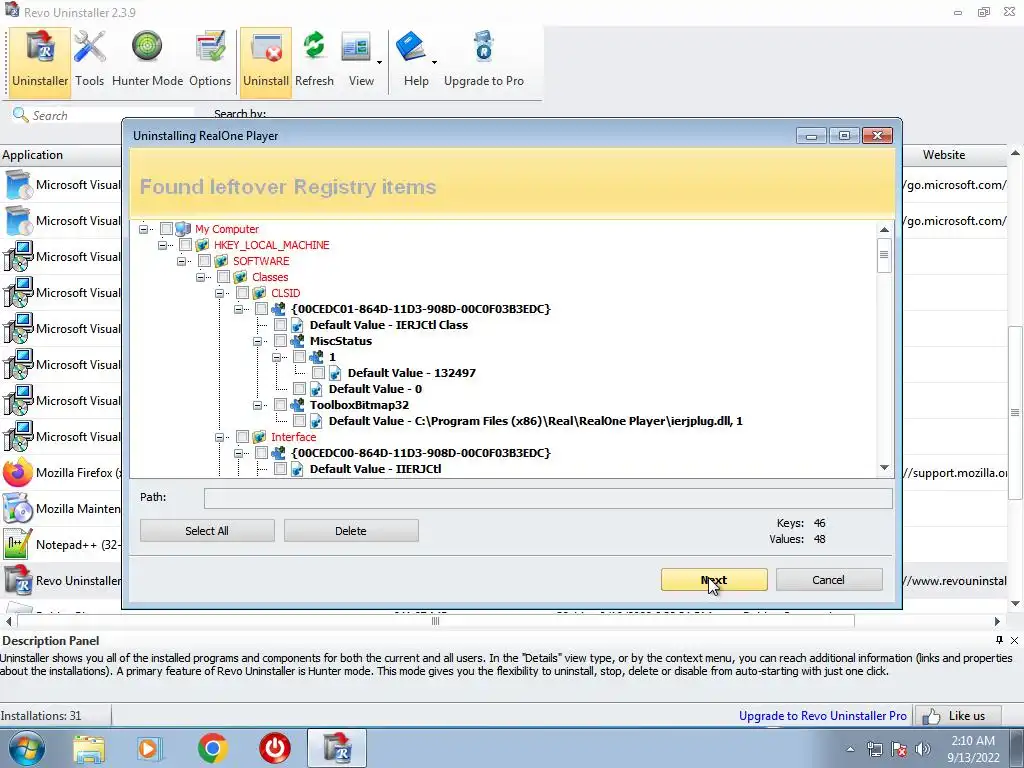Click the Like us thumbs-up icon

pos(931,716)
